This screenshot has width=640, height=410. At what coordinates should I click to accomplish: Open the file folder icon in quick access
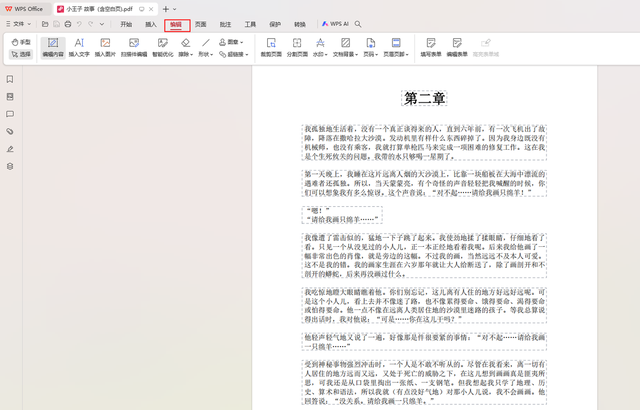point(45,24)
